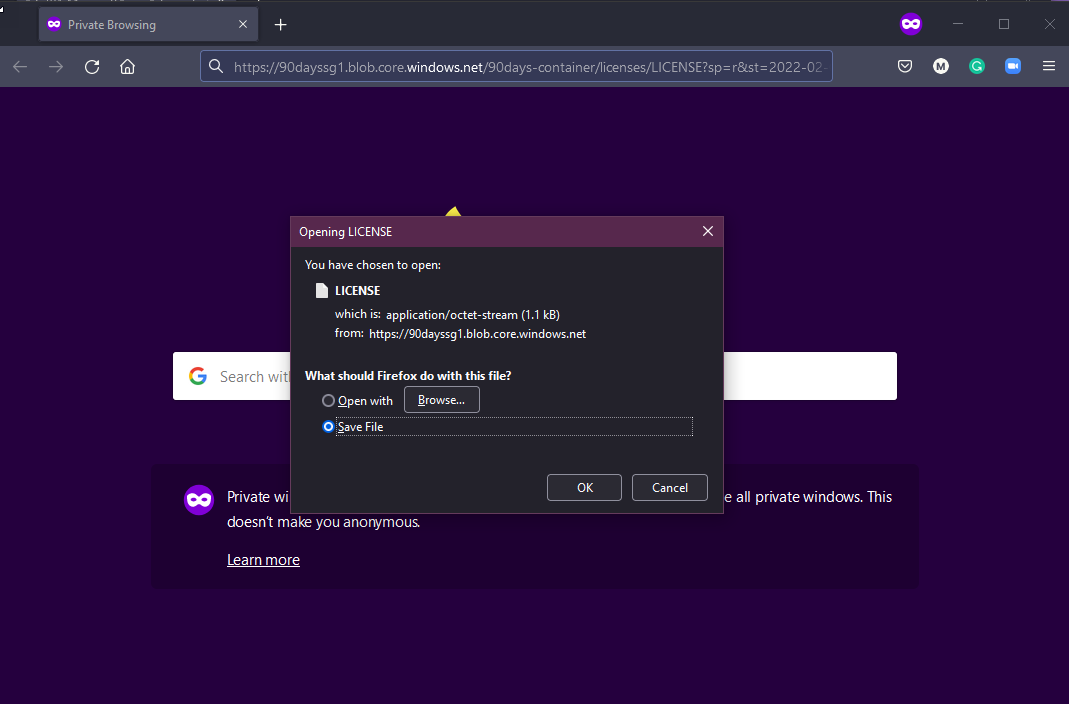
Task: Click the URL address bar
Action: pos(520,67)
